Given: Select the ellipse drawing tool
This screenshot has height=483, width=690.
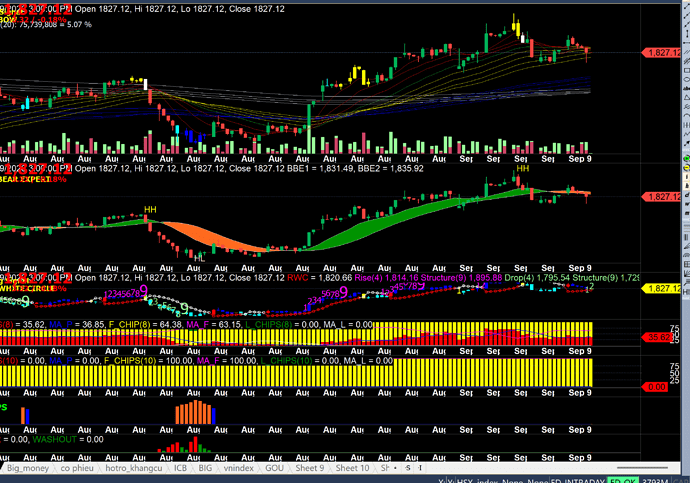Looking at the screenshot, I should 686,79.
